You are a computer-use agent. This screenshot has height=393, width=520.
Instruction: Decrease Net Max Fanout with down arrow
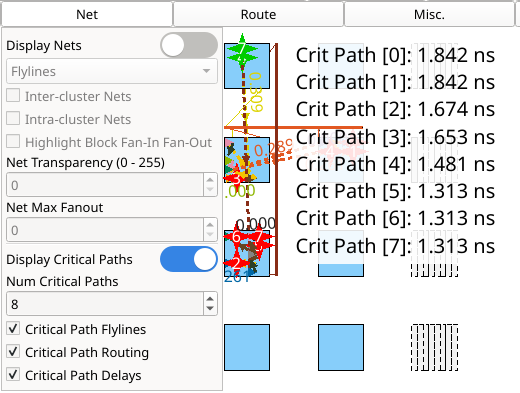pos(210,235)
